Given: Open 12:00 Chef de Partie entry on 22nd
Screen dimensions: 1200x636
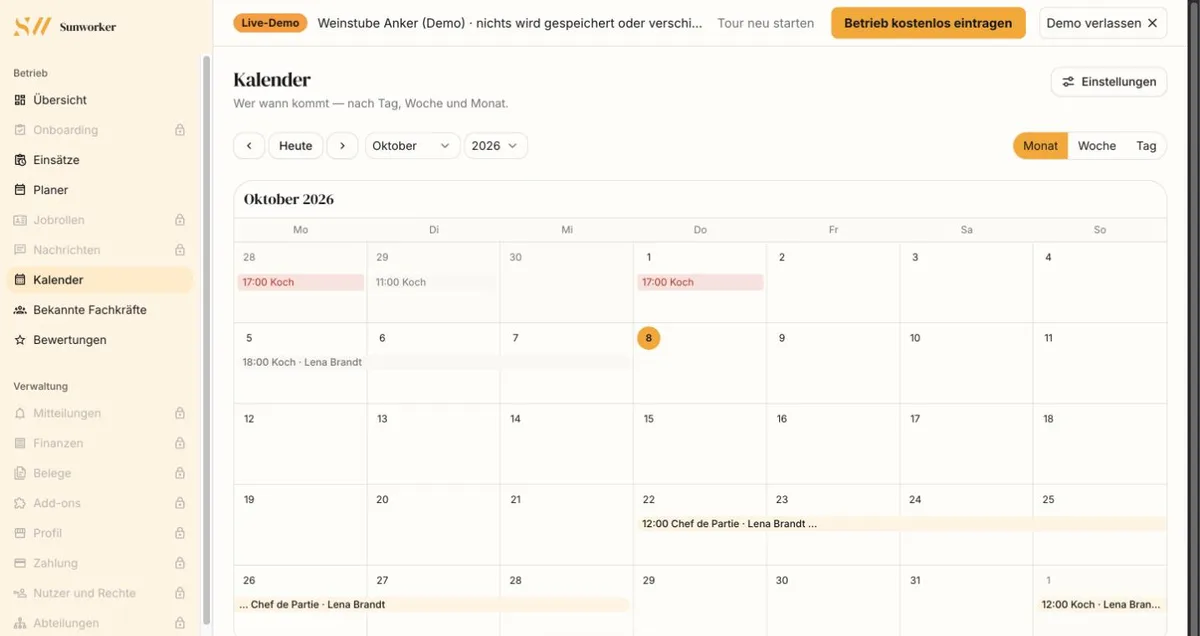Looking at the screenshot, I should (902, 524).
